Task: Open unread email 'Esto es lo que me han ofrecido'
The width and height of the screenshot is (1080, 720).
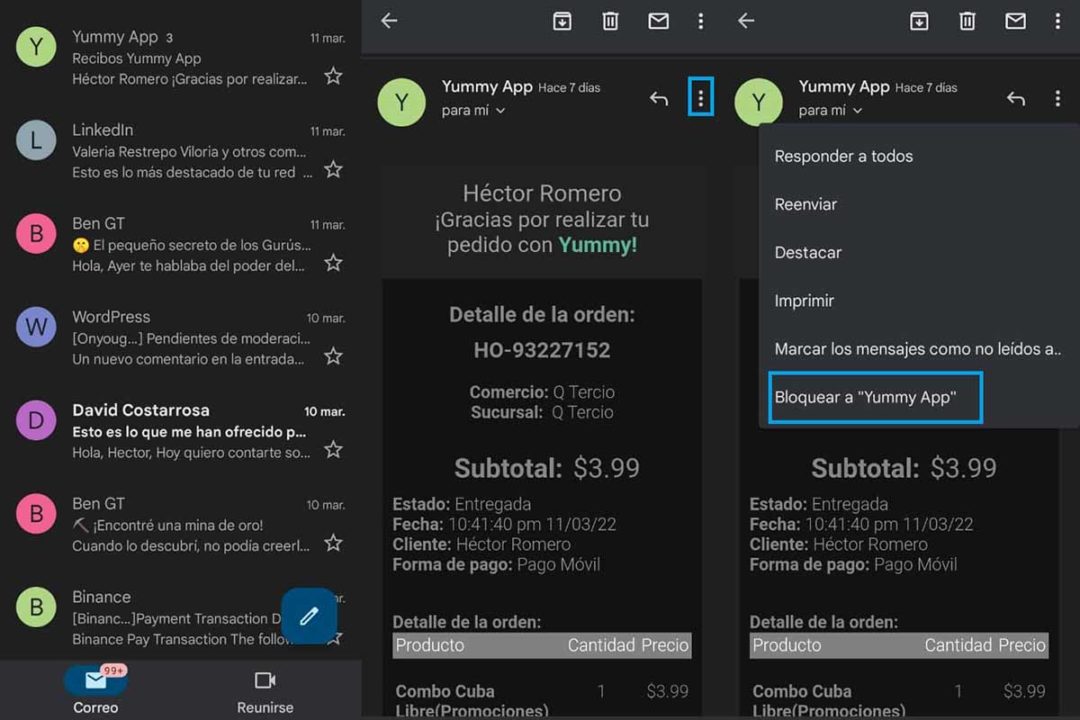Action: click(x=180, y=431)
